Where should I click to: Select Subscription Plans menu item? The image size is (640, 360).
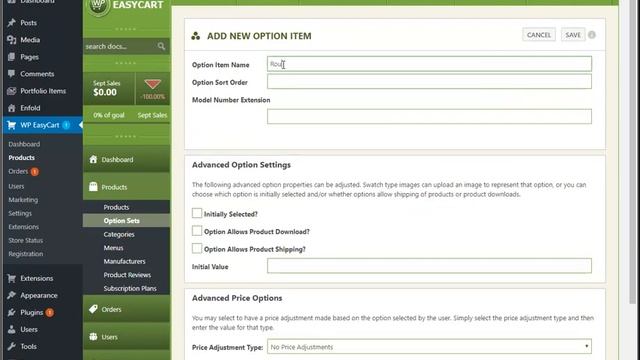(130, 288)
